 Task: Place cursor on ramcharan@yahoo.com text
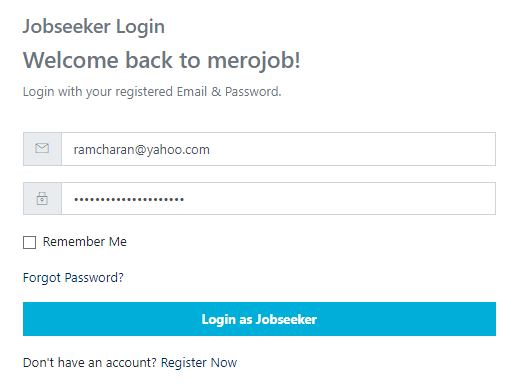coord(142,149)
